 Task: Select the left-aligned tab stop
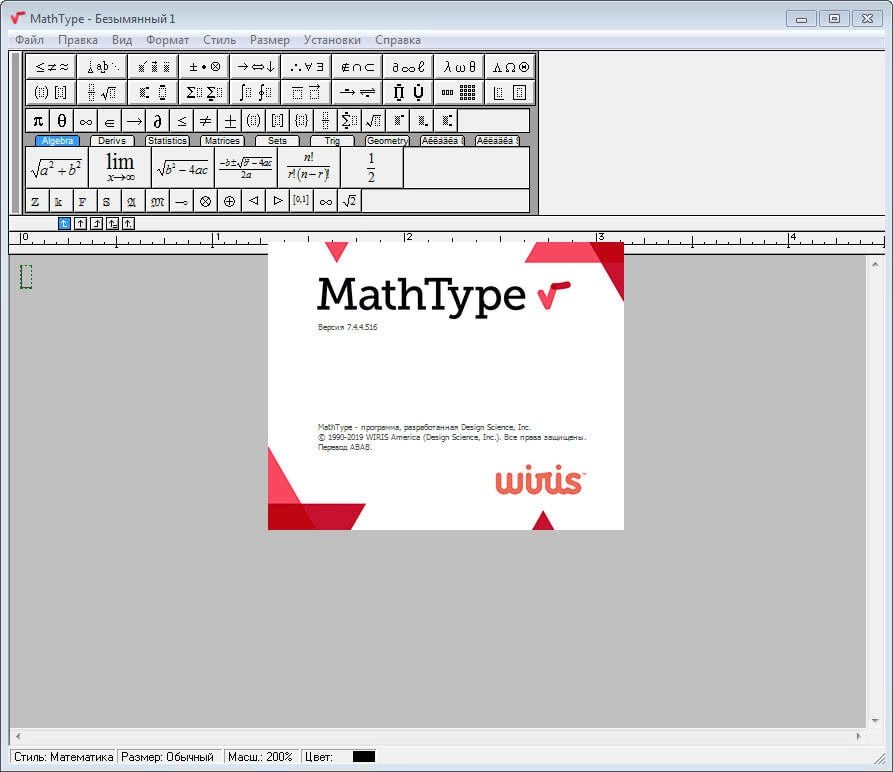point(64,224)
